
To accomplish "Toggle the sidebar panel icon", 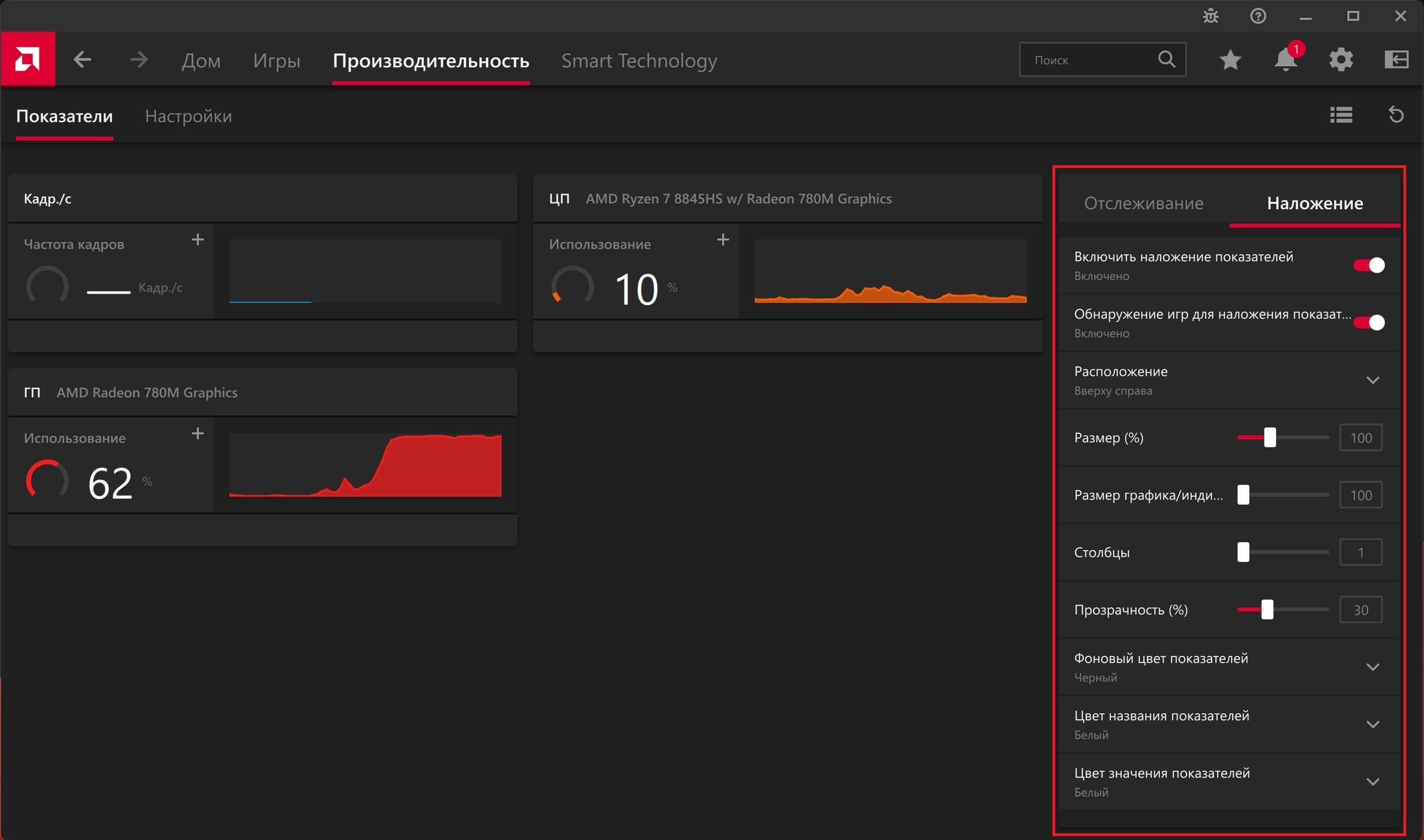I will coord(1396,60).
